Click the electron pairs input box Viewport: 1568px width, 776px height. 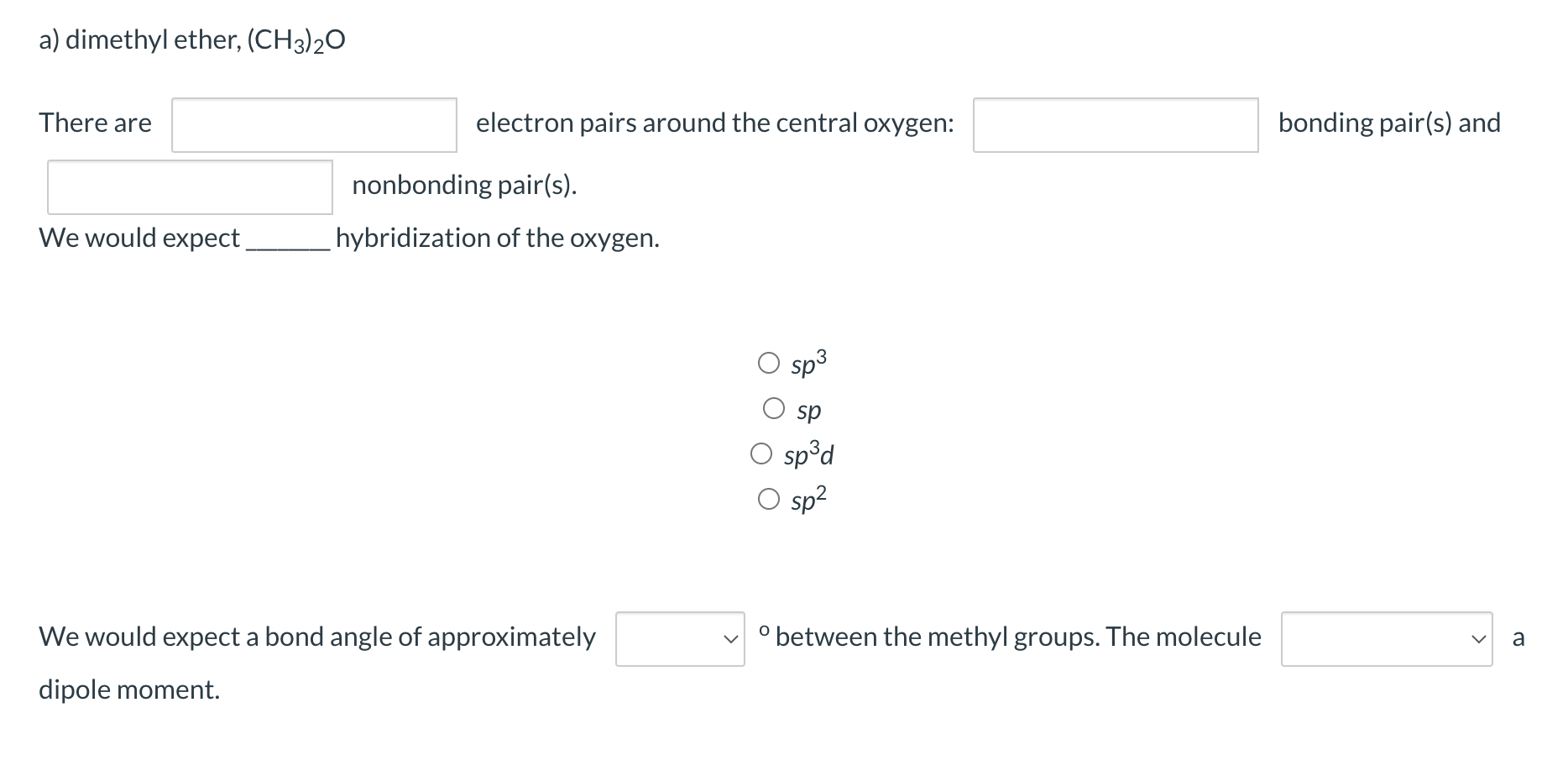(x=312, y=124)
